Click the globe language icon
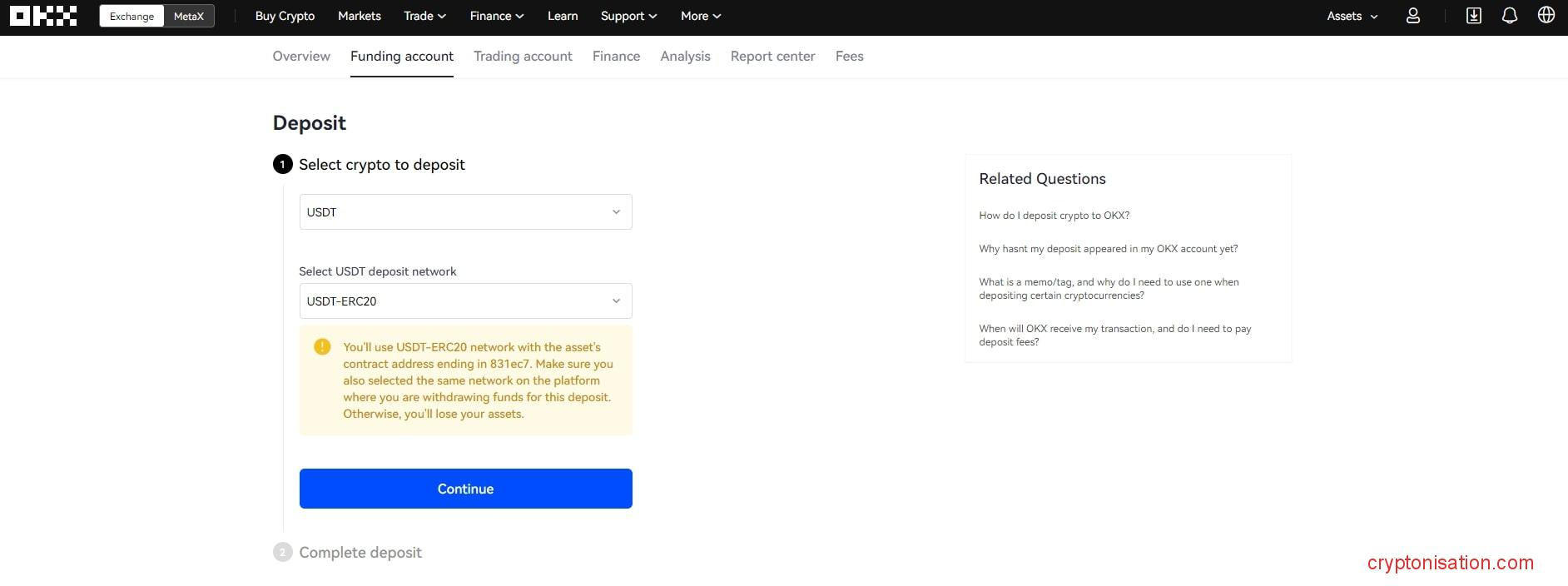 [1546, 16]
